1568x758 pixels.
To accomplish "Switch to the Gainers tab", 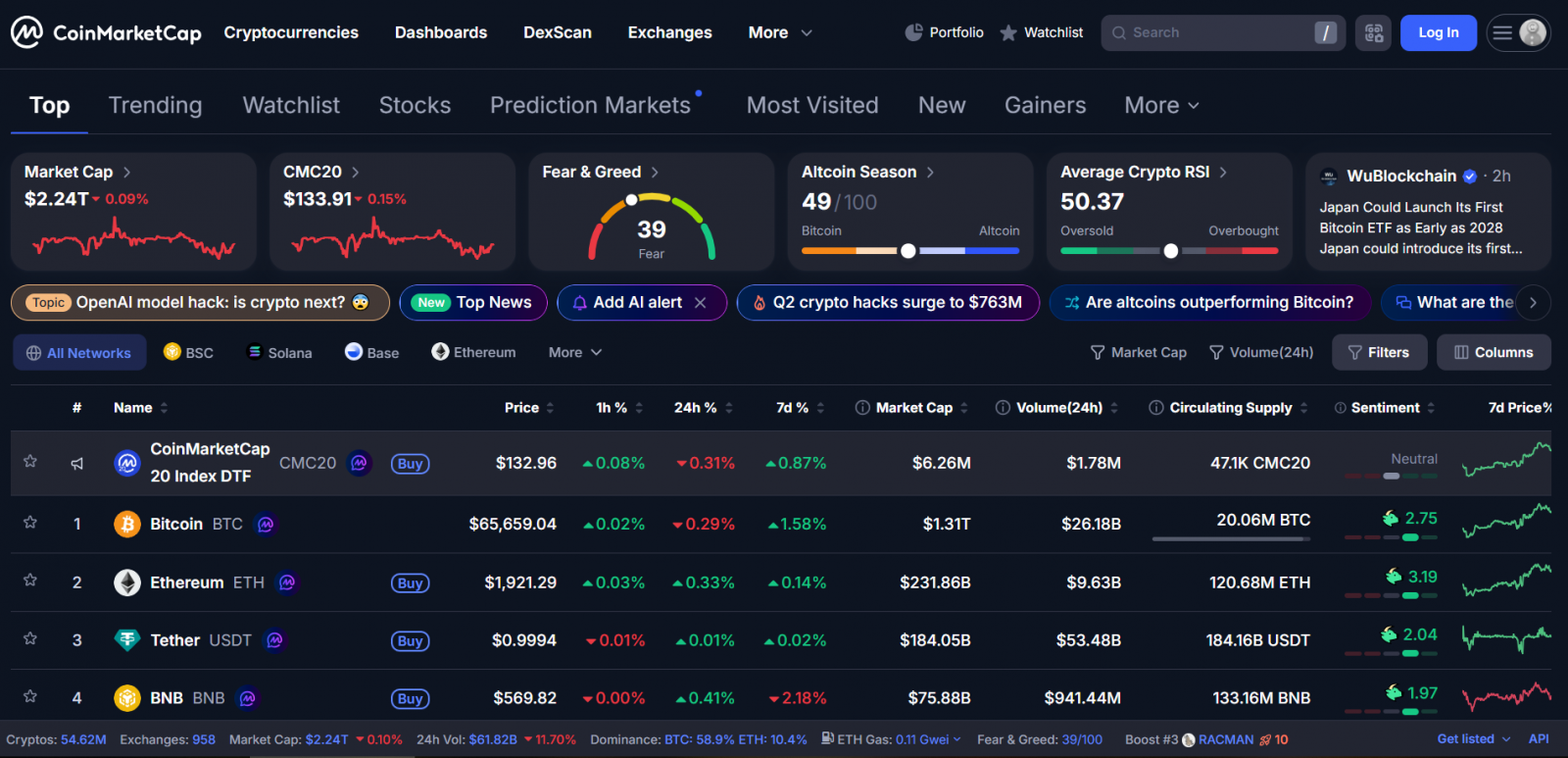I will (1045, 105).
